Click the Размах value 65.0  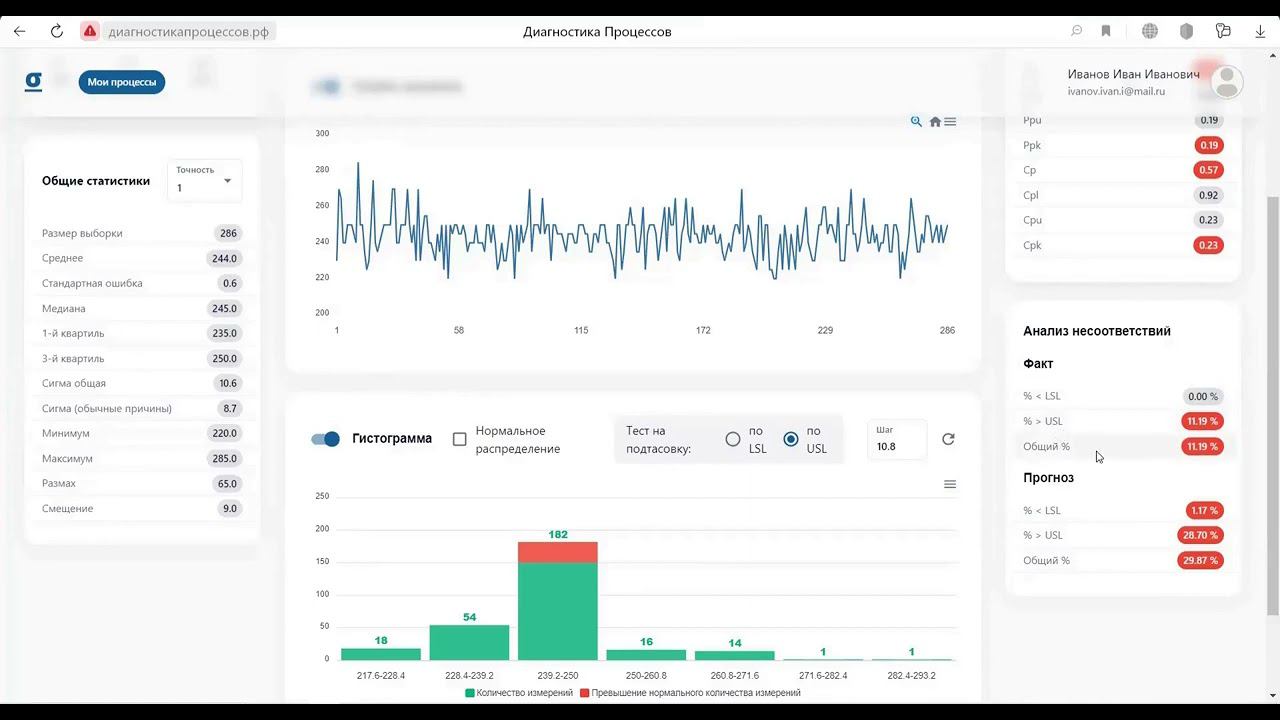228,483
